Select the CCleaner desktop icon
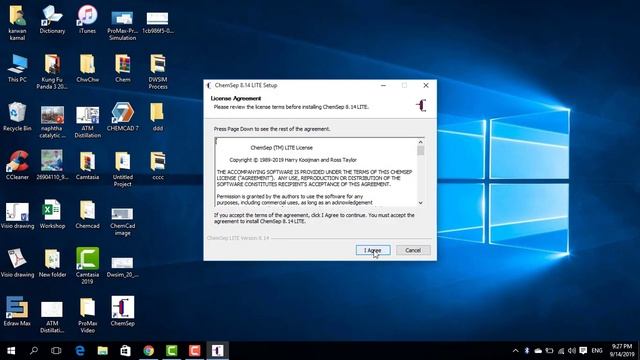The image size is (640, 360). coord(17,165)
